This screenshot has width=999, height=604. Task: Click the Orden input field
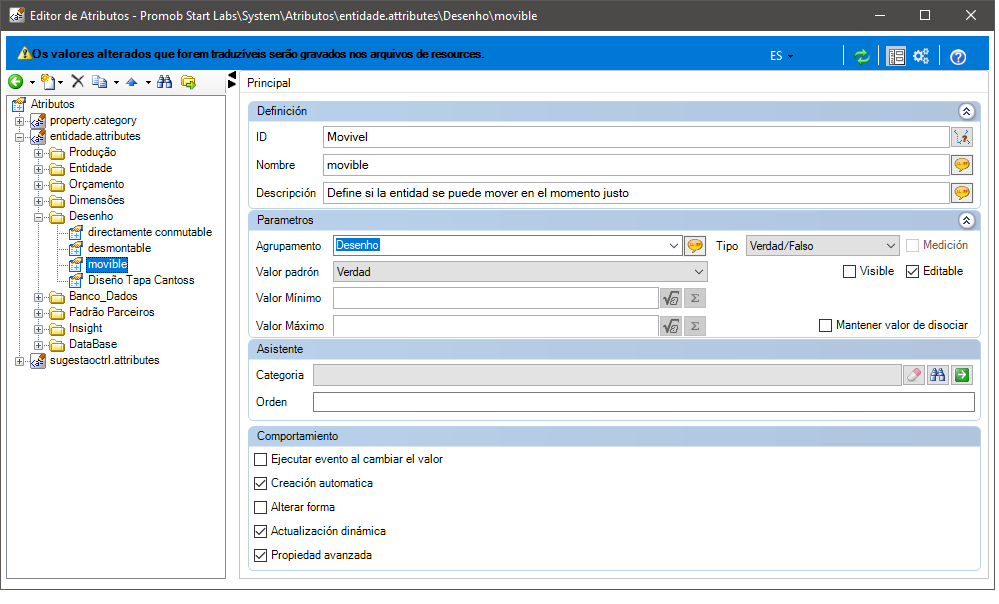click(643, 402)
